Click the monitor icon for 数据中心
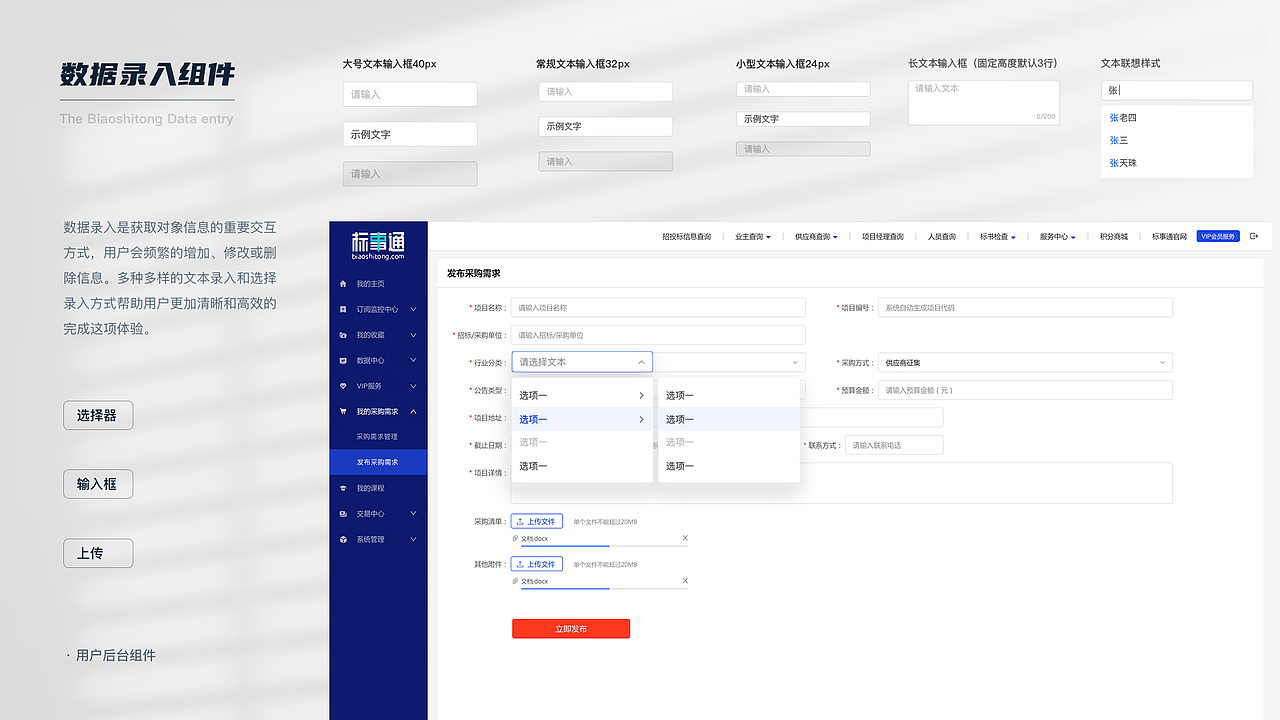This screenshot has width=1280, height=720. pos(343,360)
